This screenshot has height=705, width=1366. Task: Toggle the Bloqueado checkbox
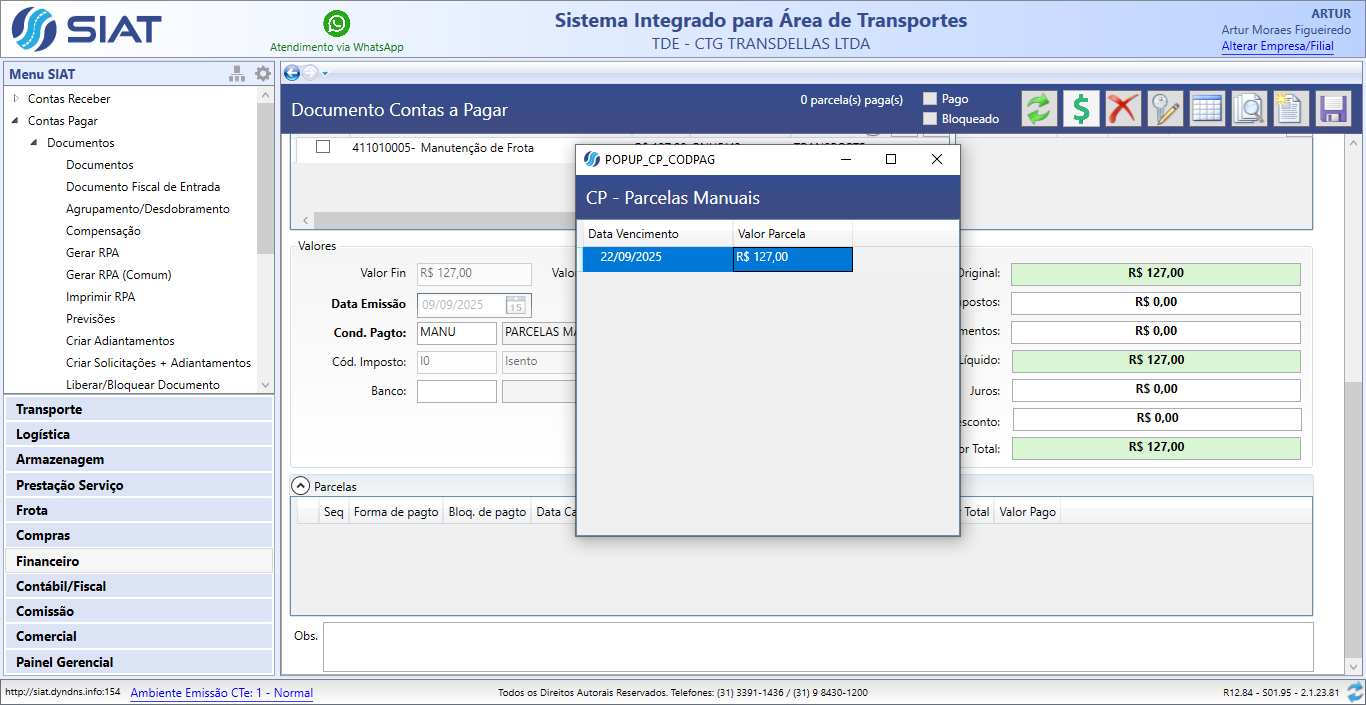(x=930, y=119)
